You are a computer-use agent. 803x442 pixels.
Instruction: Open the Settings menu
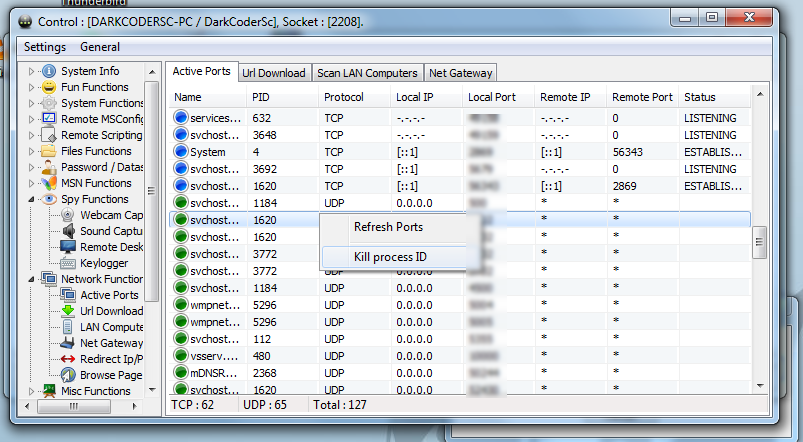point(44,47)
